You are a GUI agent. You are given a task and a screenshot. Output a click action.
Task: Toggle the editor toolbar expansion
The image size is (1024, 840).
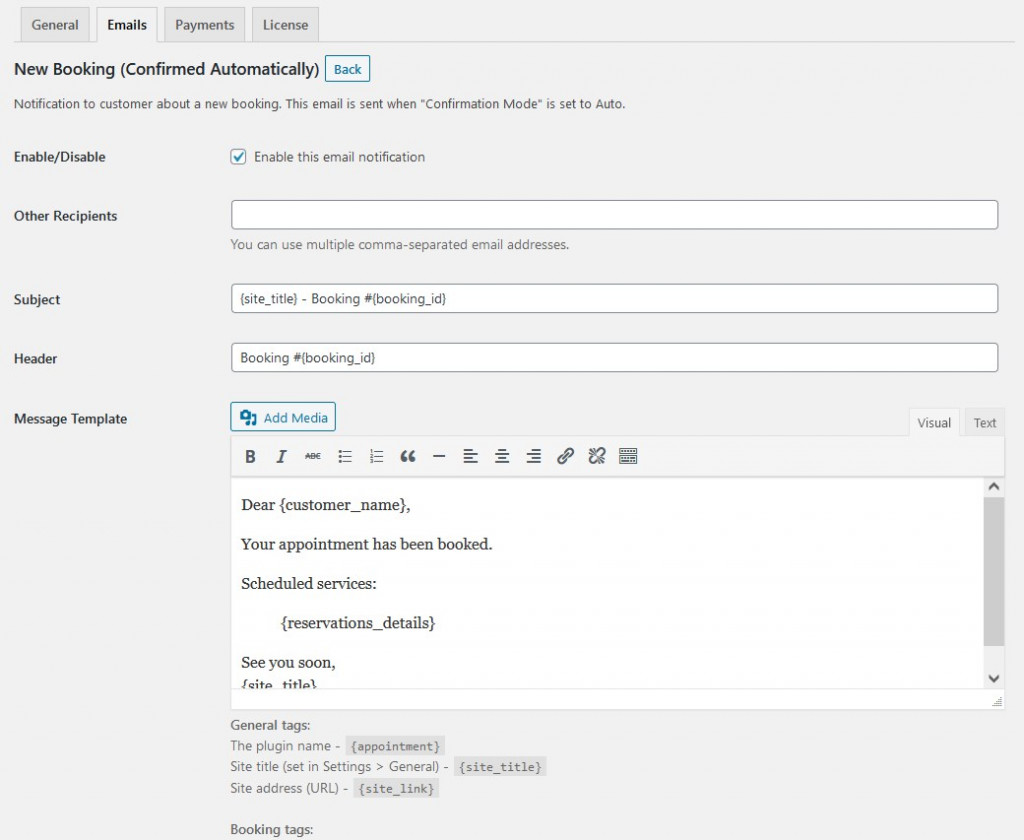click(628, 457)
